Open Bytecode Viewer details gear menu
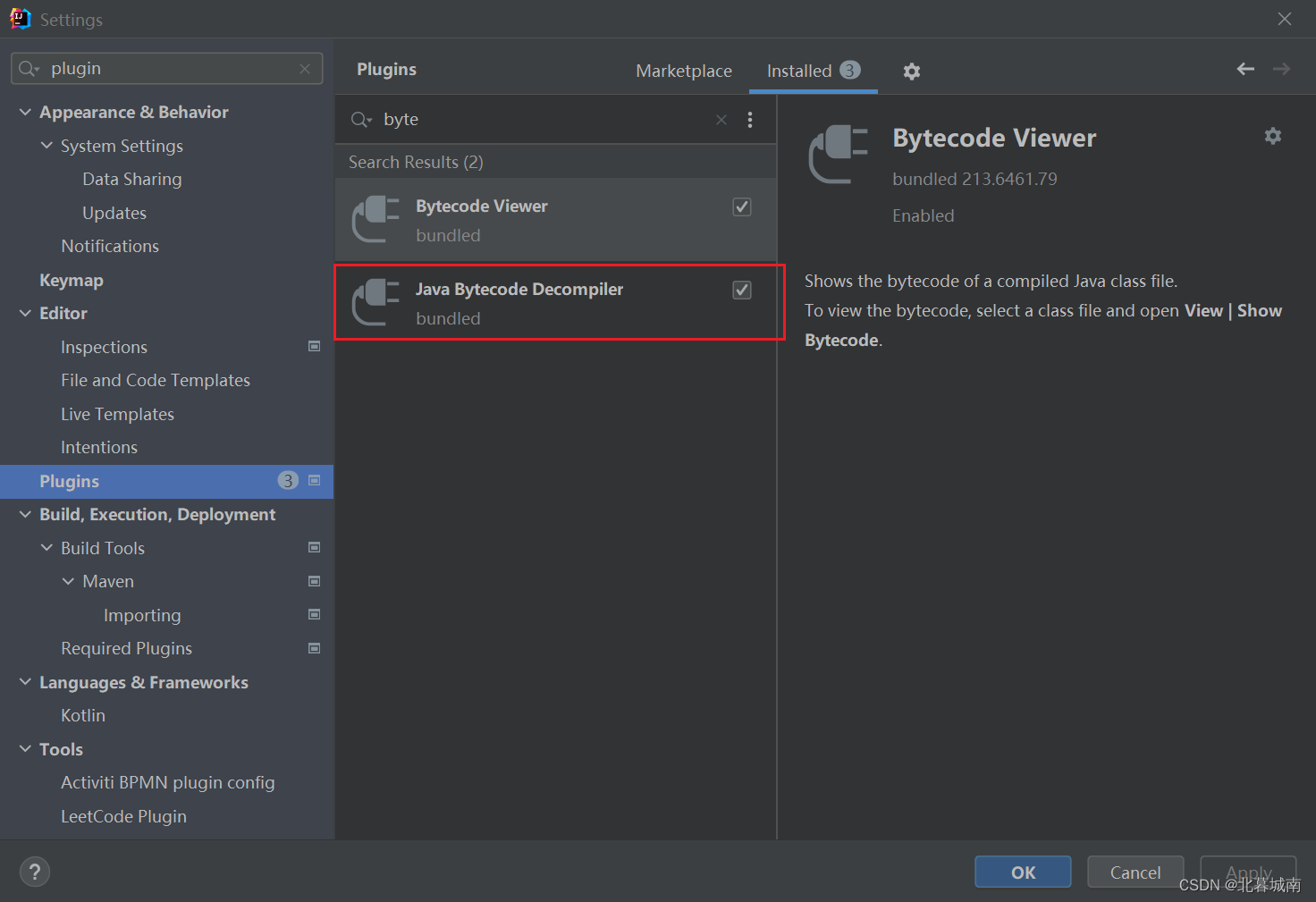Image resolution: width=1316 pixels, height=902 pixels. pyautogui.click(x=1273, y=136)
